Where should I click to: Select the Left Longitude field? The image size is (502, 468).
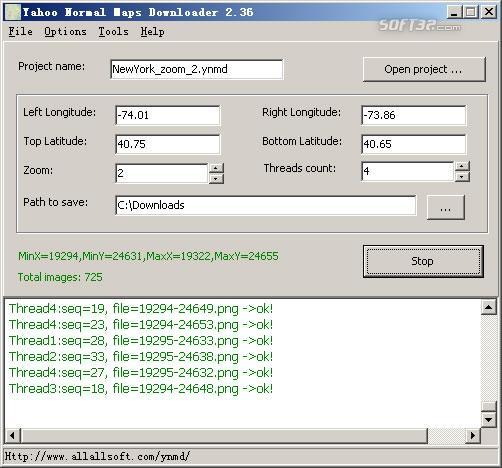tap(168, 115)
